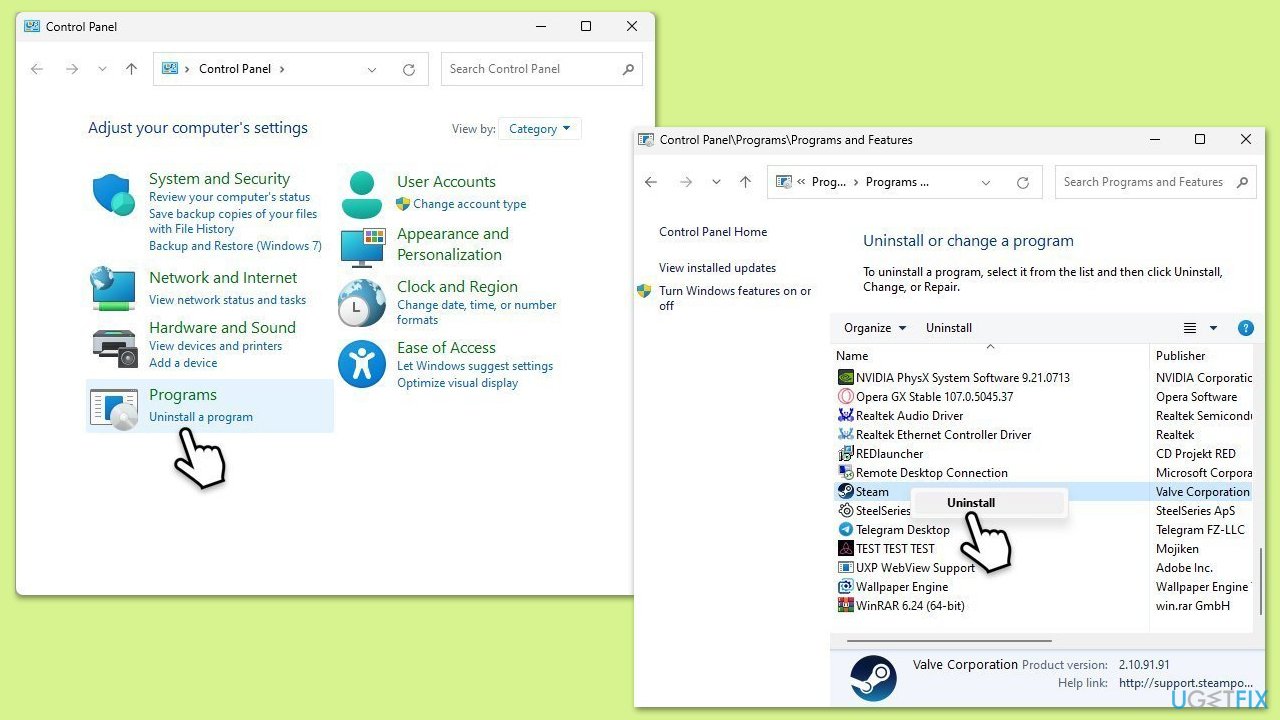Open Backup and Restore (Windows 7) link
Screen dimensions: 1280x720
point(235,246)
